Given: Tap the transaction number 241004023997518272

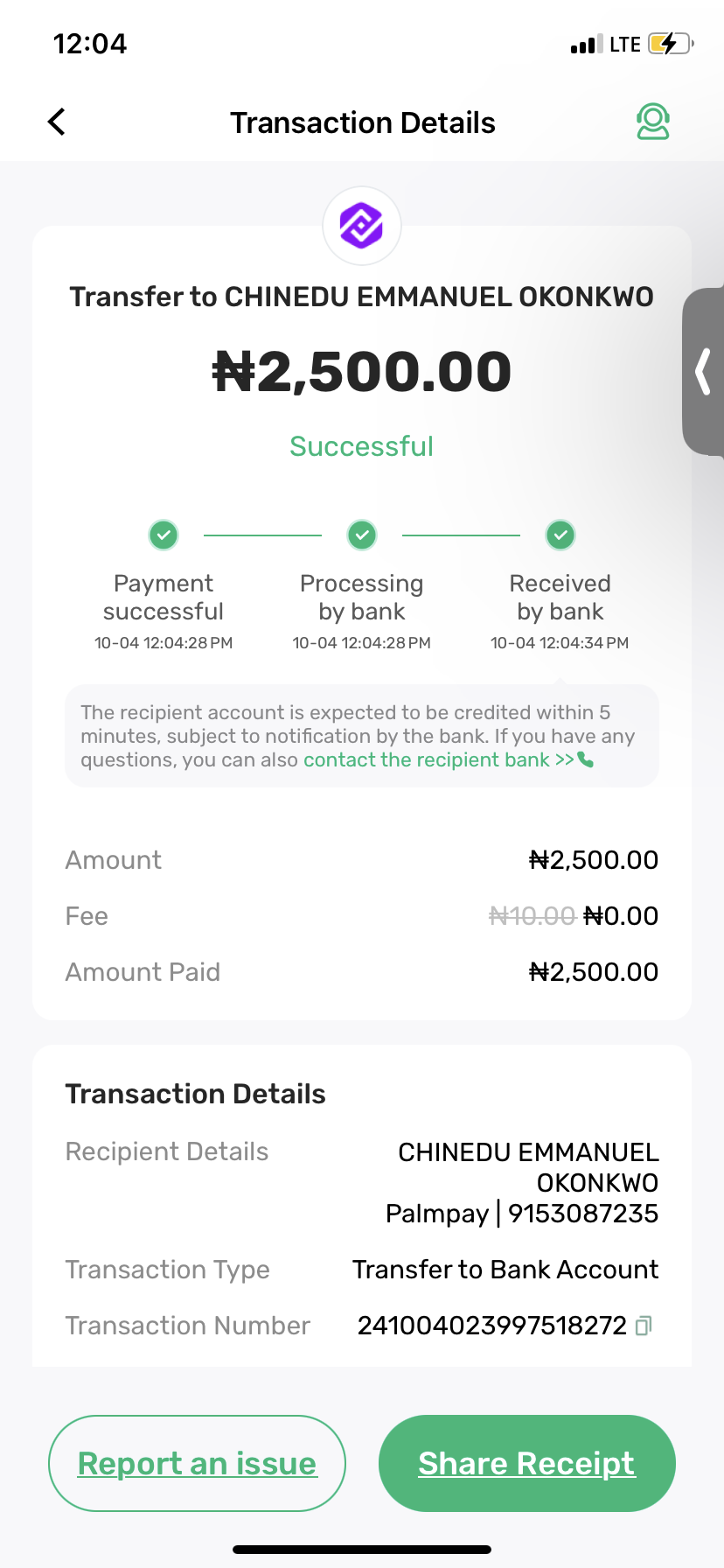Looking at the screenshot, I should pos(491,1326).
